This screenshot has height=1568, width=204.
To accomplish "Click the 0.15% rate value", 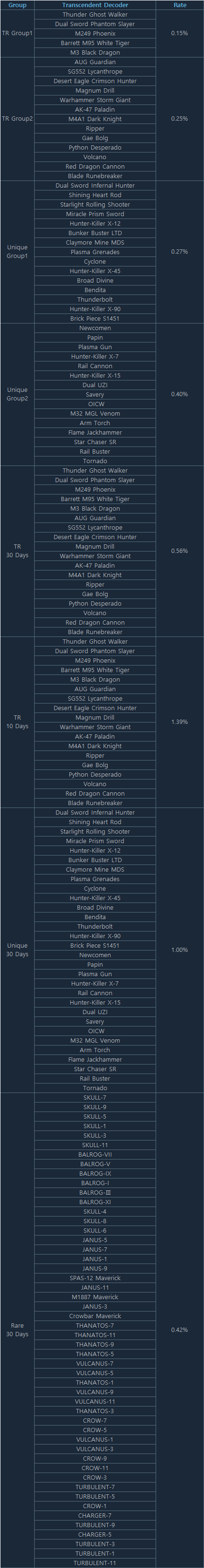I will pyautogui.click(x=180, y=33).
